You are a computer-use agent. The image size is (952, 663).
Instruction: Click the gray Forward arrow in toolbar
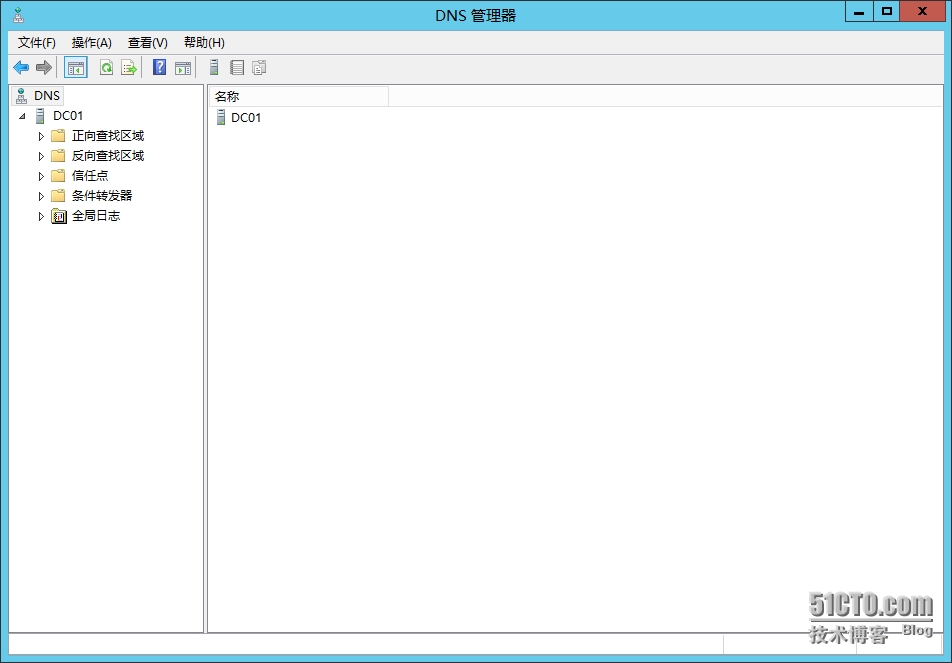(x=43, y=68)
